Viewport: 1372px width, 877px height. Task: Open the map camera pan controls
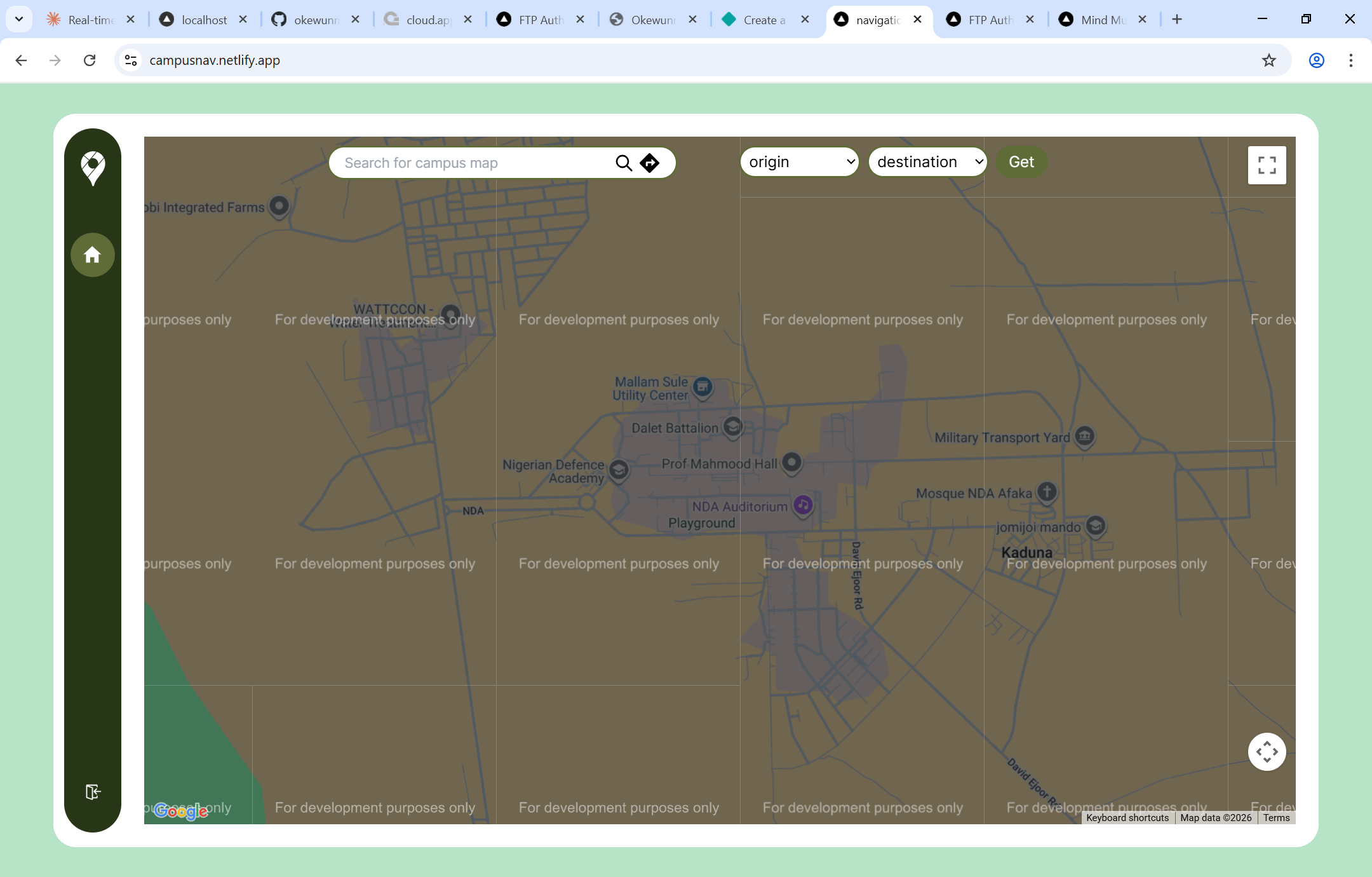point(1267,752)
